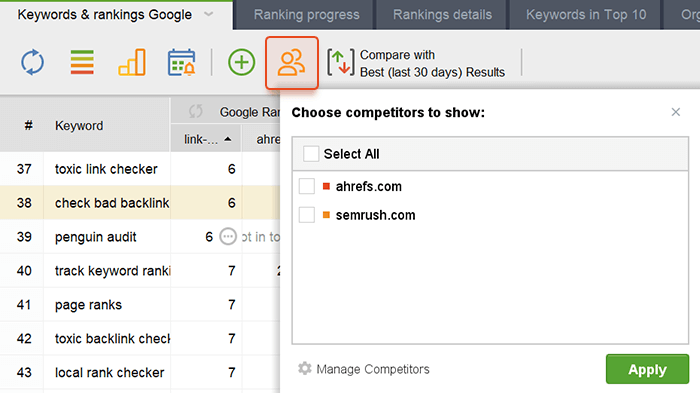Tick the semrush.com competitor checkbox
The image size is (700, 393).
[x=307, y=215]
